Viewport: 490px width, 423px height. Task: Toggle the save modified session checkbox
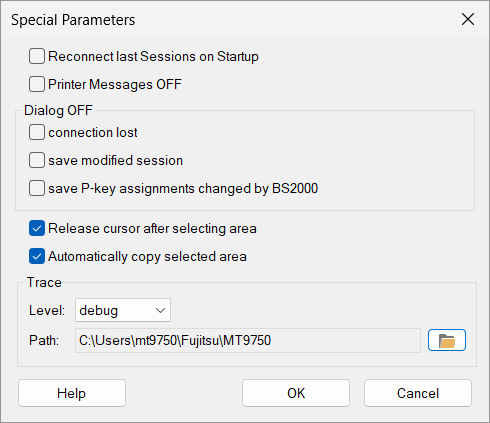coord(37,160)
